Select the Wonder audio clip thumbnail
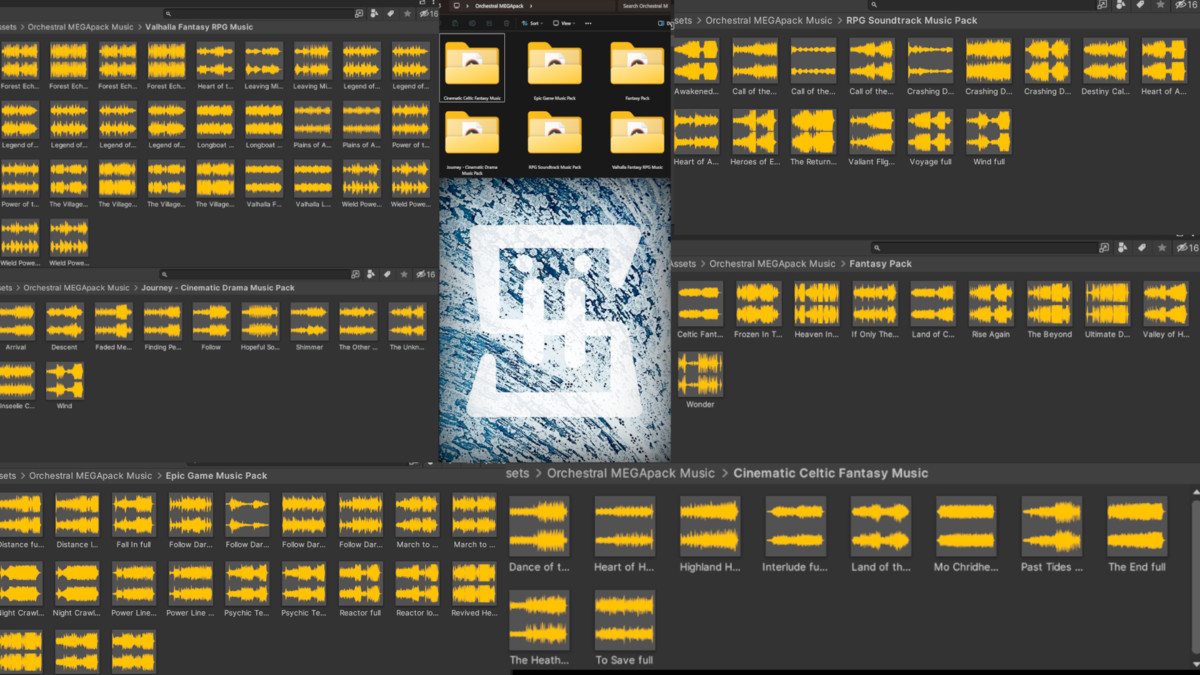The width and height of the screenshot is (1200, 675). pos(700,375)
